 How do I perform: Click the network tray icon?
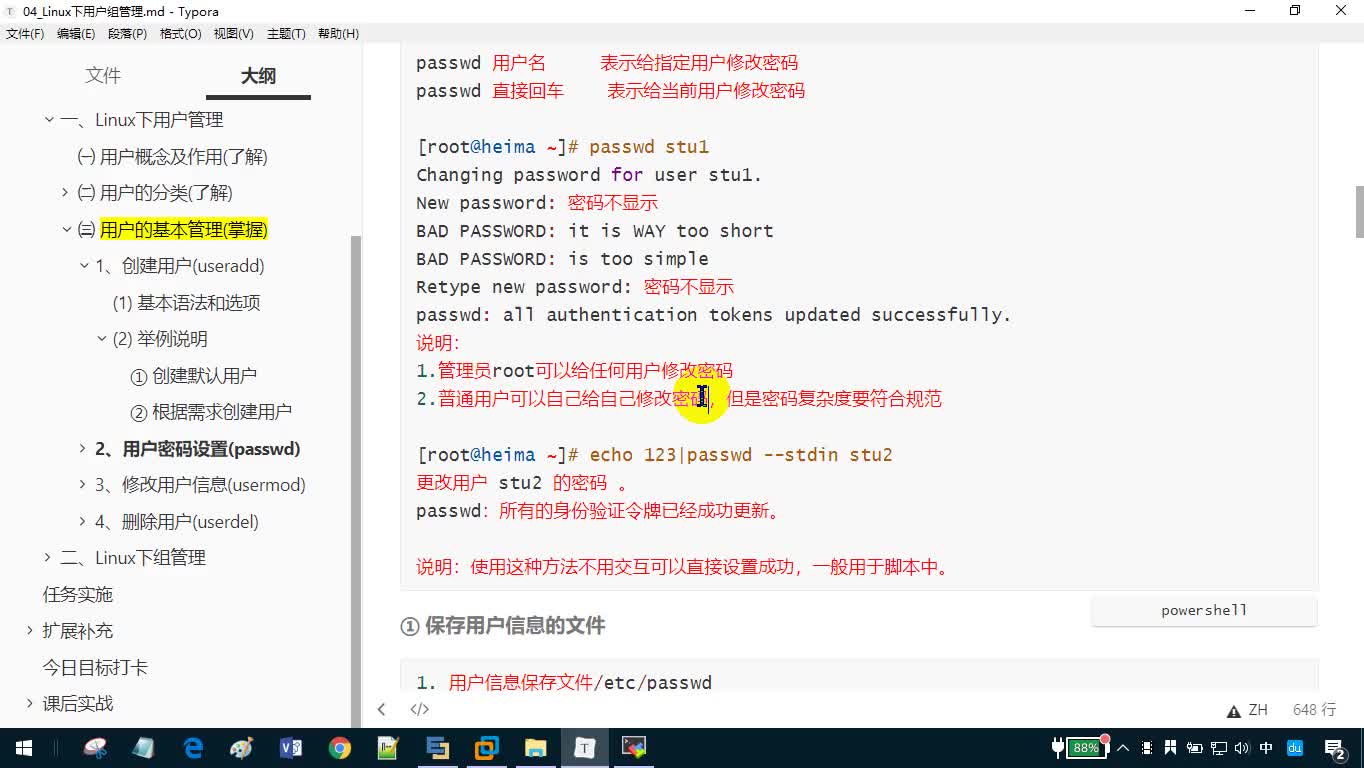pyautogui.click(x=1219, y=748)
